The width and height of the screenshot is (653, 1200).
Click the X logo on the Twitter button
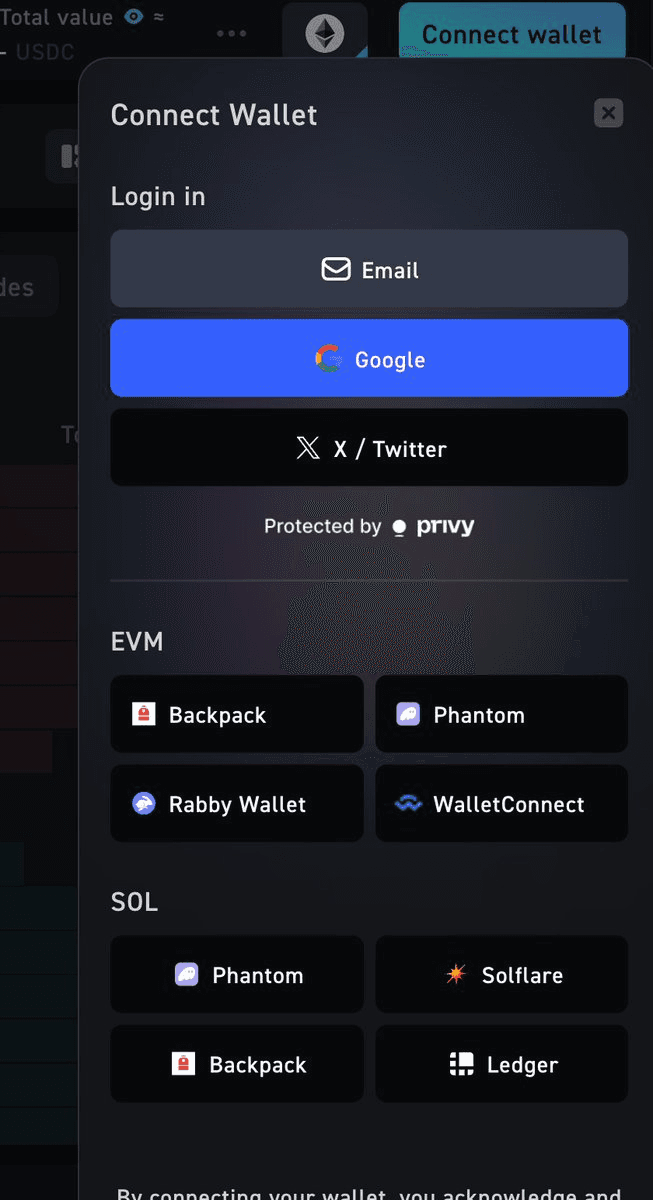pyautogui.click(x=309, y=447)
